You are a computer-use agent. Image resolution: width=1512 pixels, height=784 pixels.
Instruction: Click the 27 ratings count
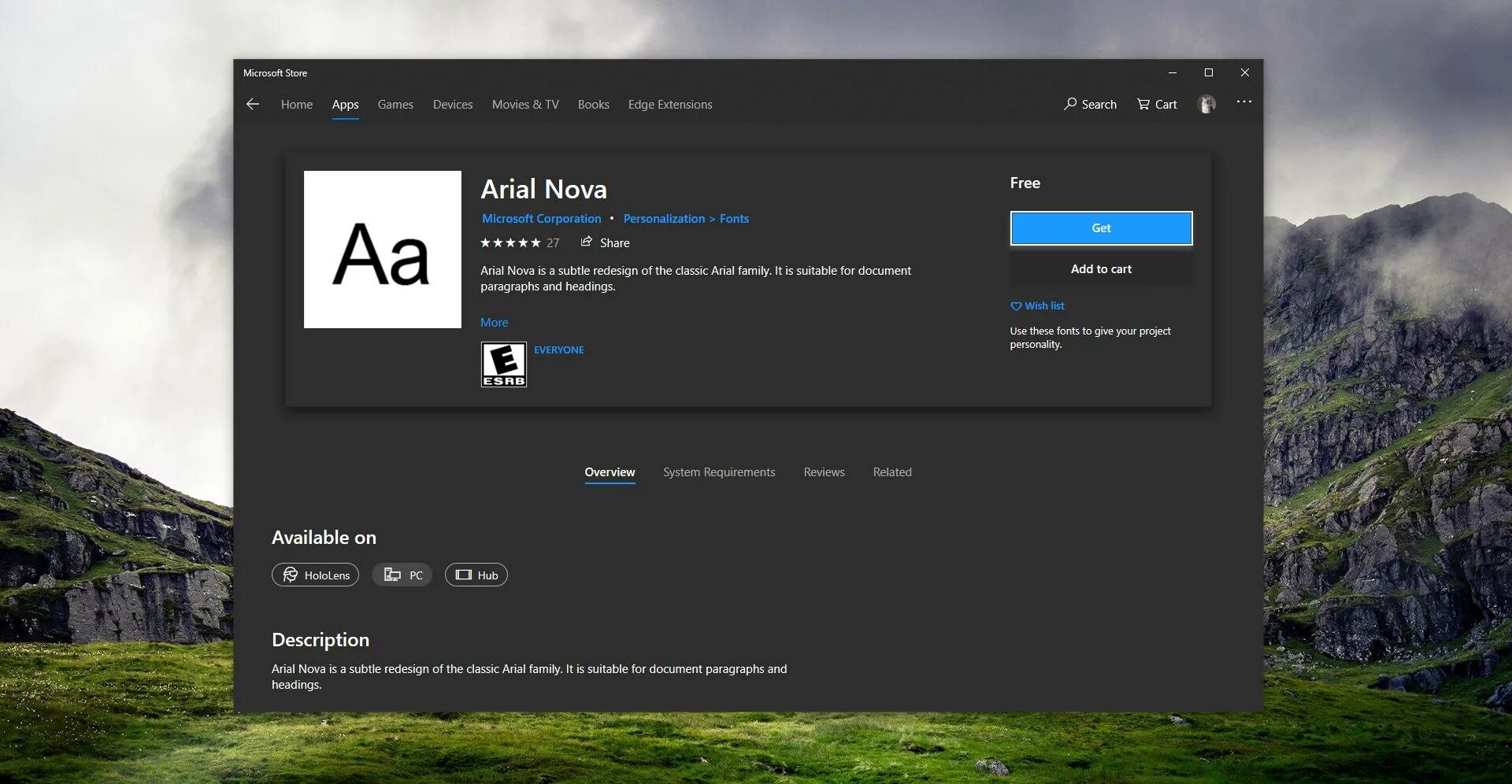tap(553, 242)
